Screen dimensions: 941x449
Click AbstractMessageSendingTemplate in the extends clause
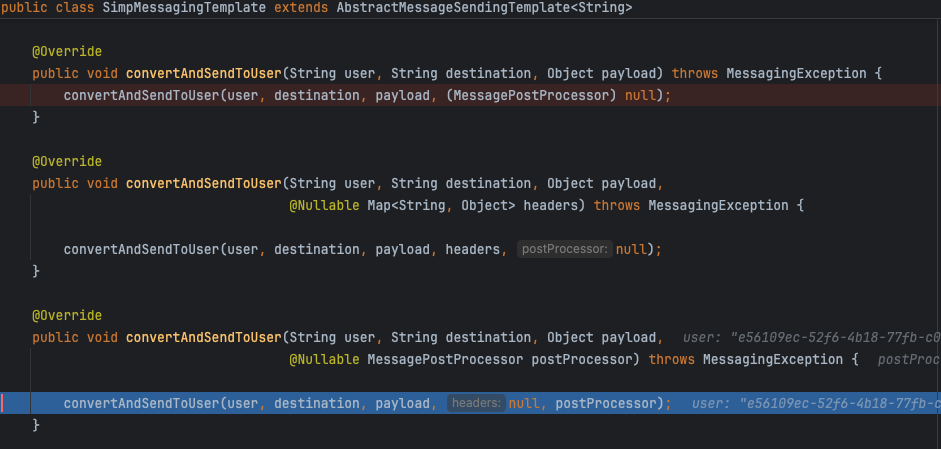tap(453, 8)
